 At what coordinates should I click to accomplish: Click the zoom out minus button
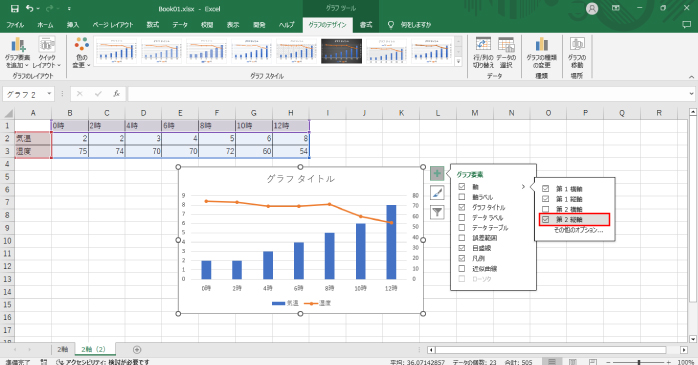coord(609,362)
